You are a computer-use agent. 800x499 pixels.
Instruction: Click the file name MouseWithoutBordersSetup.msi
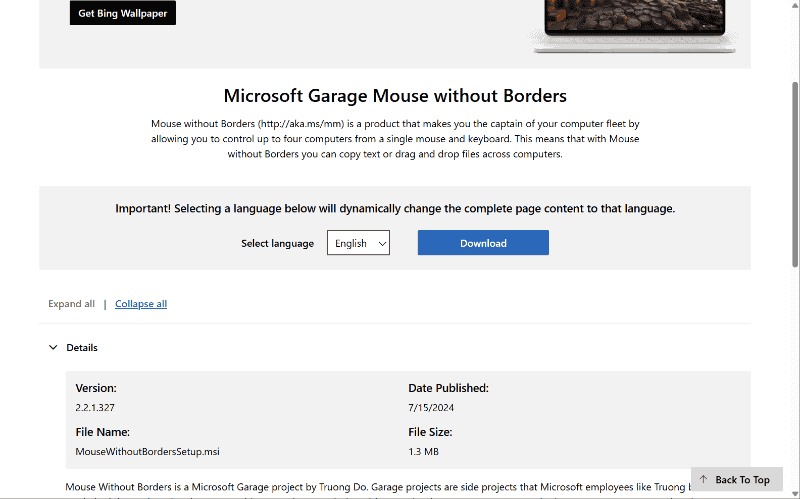click(147, 452)
